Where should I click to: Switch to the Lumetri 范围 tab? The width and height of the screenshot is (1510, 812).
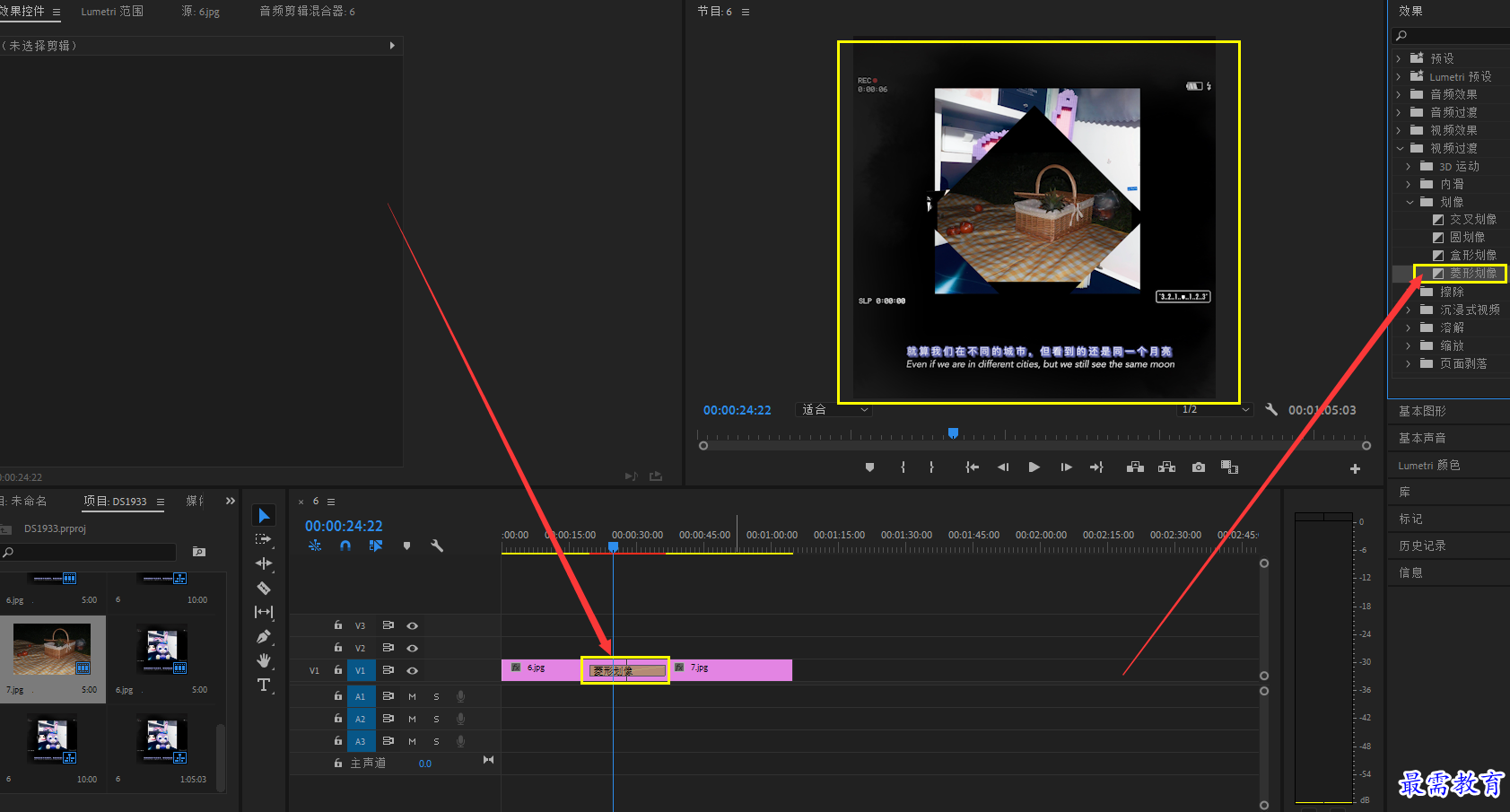(112, 12)
